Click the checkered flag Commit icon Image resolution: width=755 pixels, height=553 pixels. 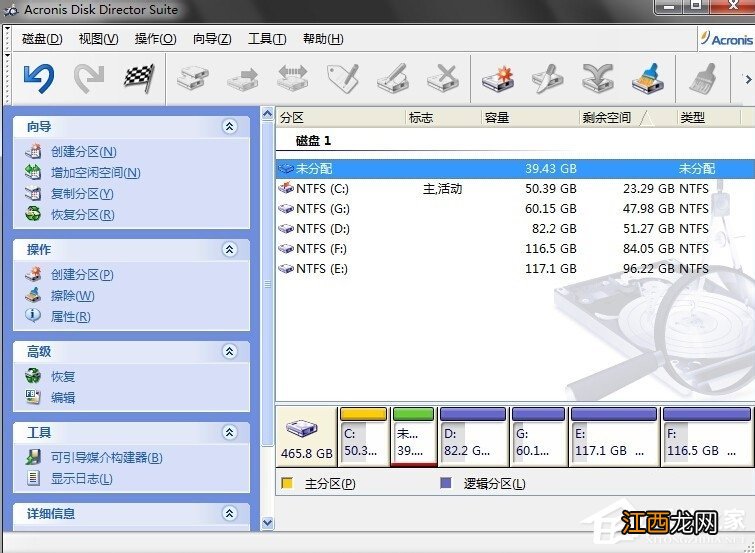point(139,78)
